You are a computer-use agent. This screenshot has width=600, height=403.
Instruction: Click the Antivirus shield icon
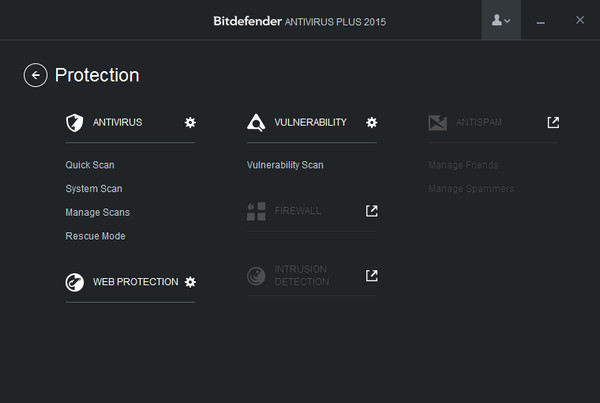pyautogui.click(x=74, y=123)
